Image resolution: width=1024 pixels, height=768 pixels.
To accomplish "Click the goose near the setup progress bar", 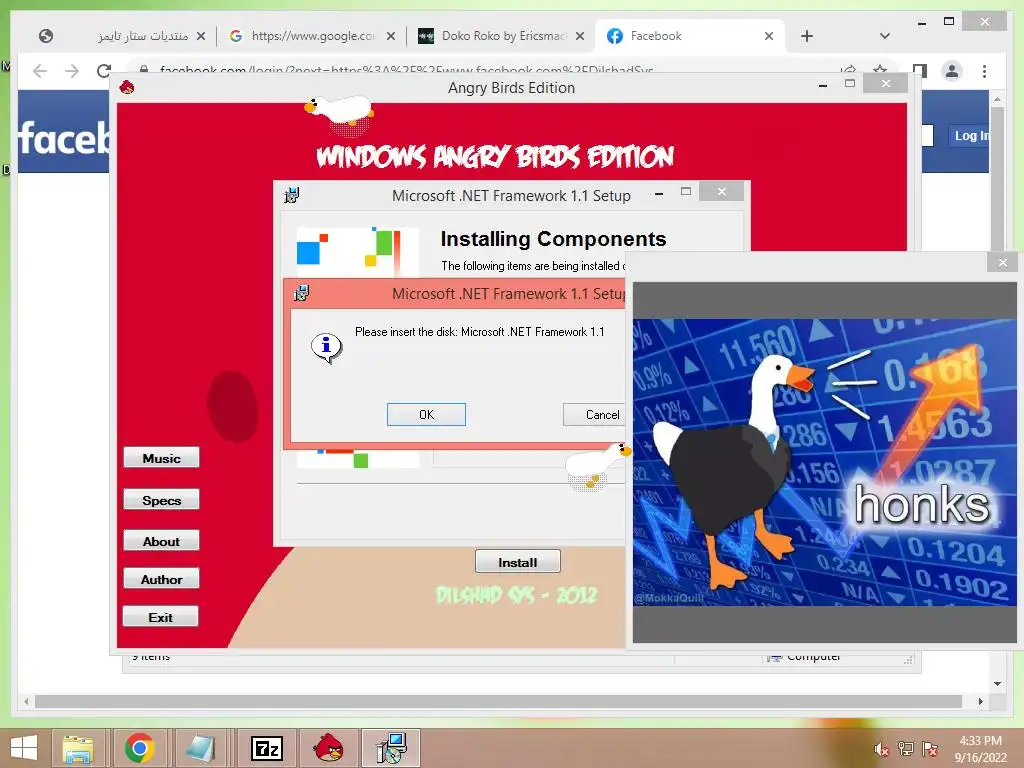I will tap(598, 466).
